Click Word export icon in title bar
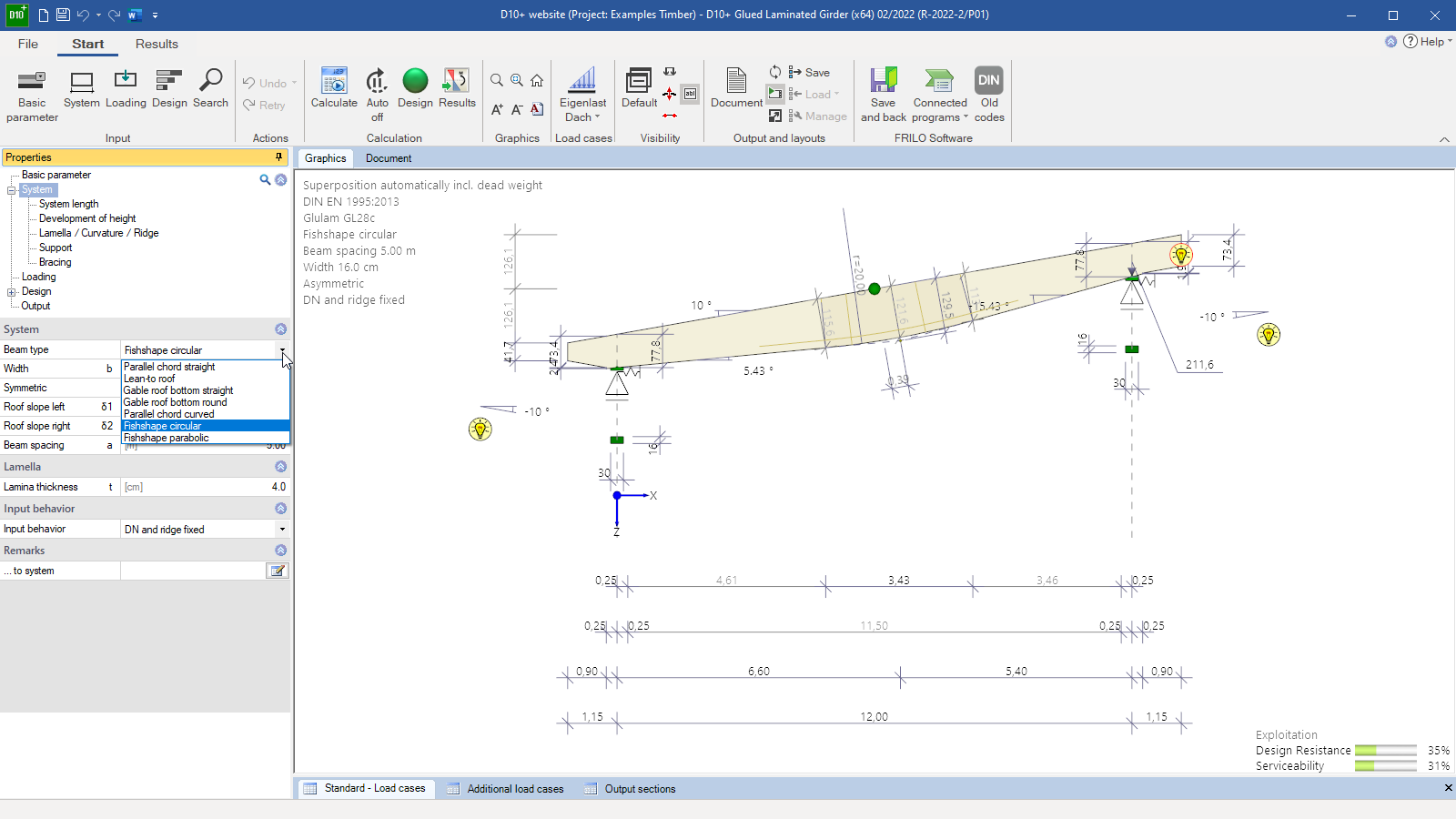The image size is (1456, 819). (x=135, y=15)
